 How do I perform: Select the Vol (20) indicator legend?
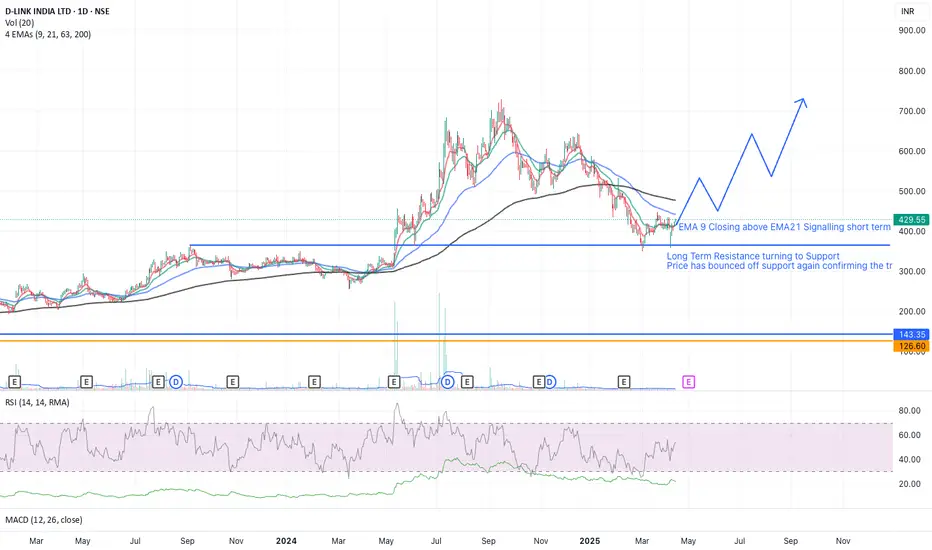(x=20, y=23)
